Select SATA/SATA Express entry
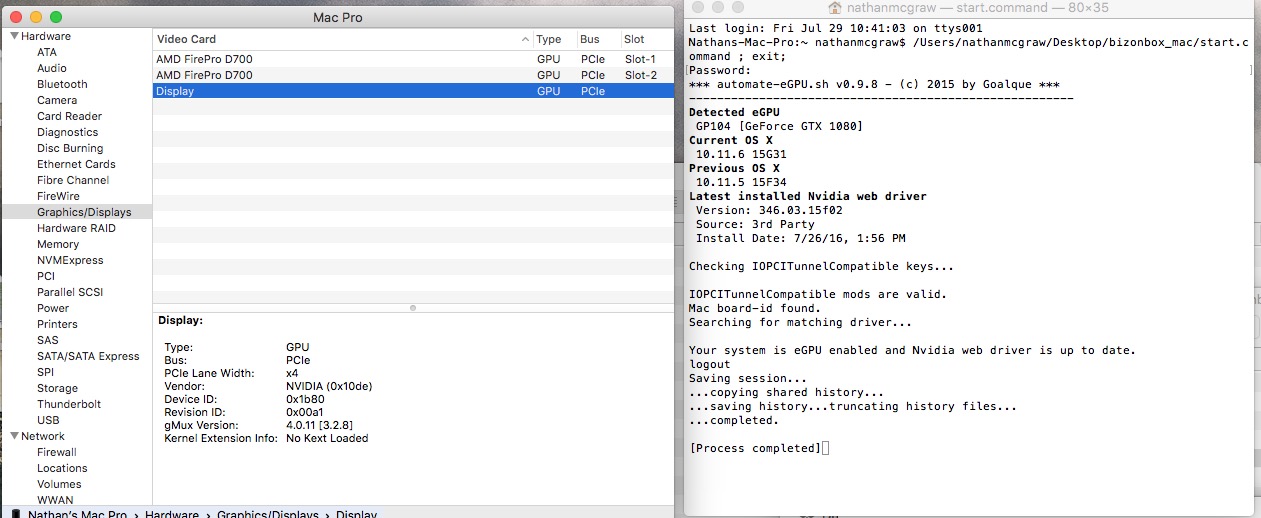 (88, 356)
